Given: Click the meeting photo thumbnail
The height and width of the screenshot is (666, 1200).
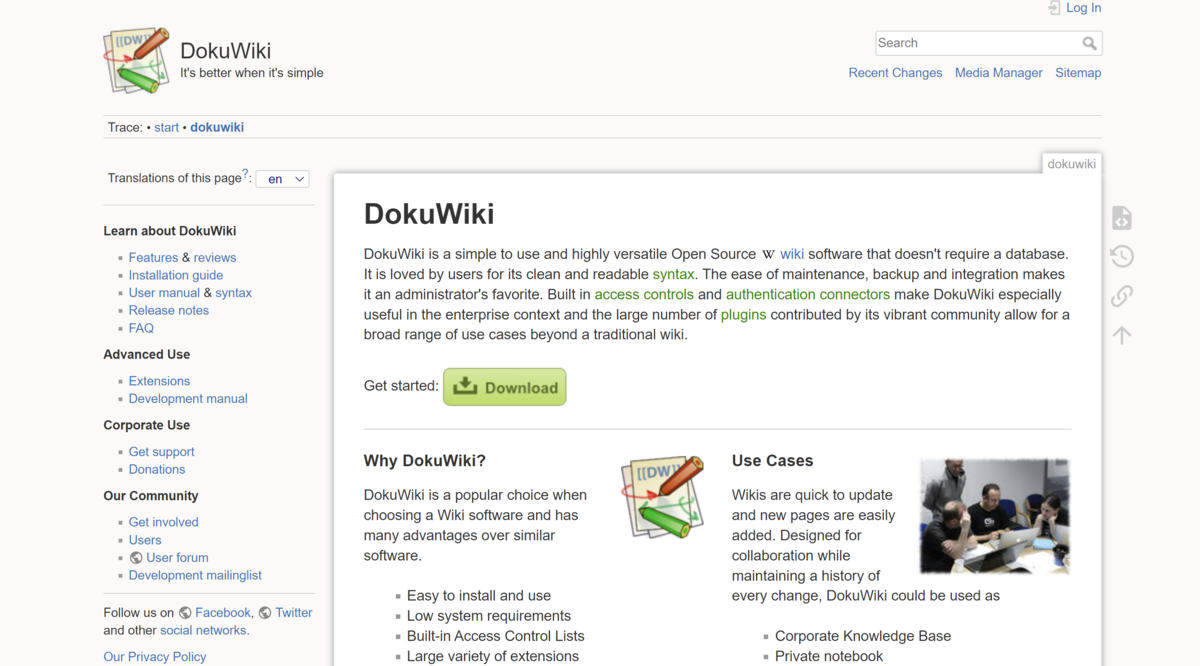Looking at the screenshot, I should tap(994, 516).
